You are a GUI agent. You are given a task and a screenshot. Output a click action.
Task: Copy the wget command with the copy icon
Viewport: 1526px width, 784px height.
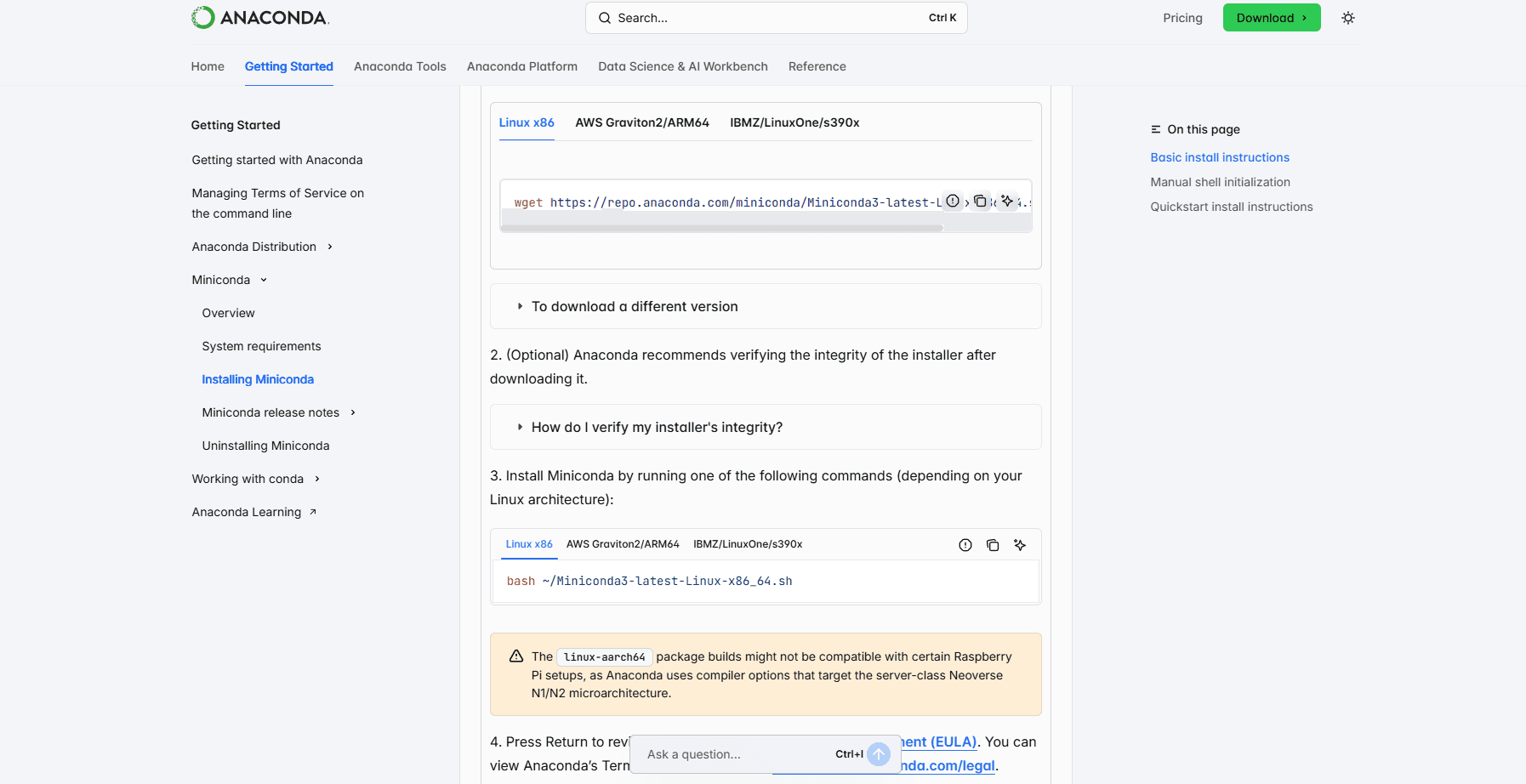[x=980, y=201]
